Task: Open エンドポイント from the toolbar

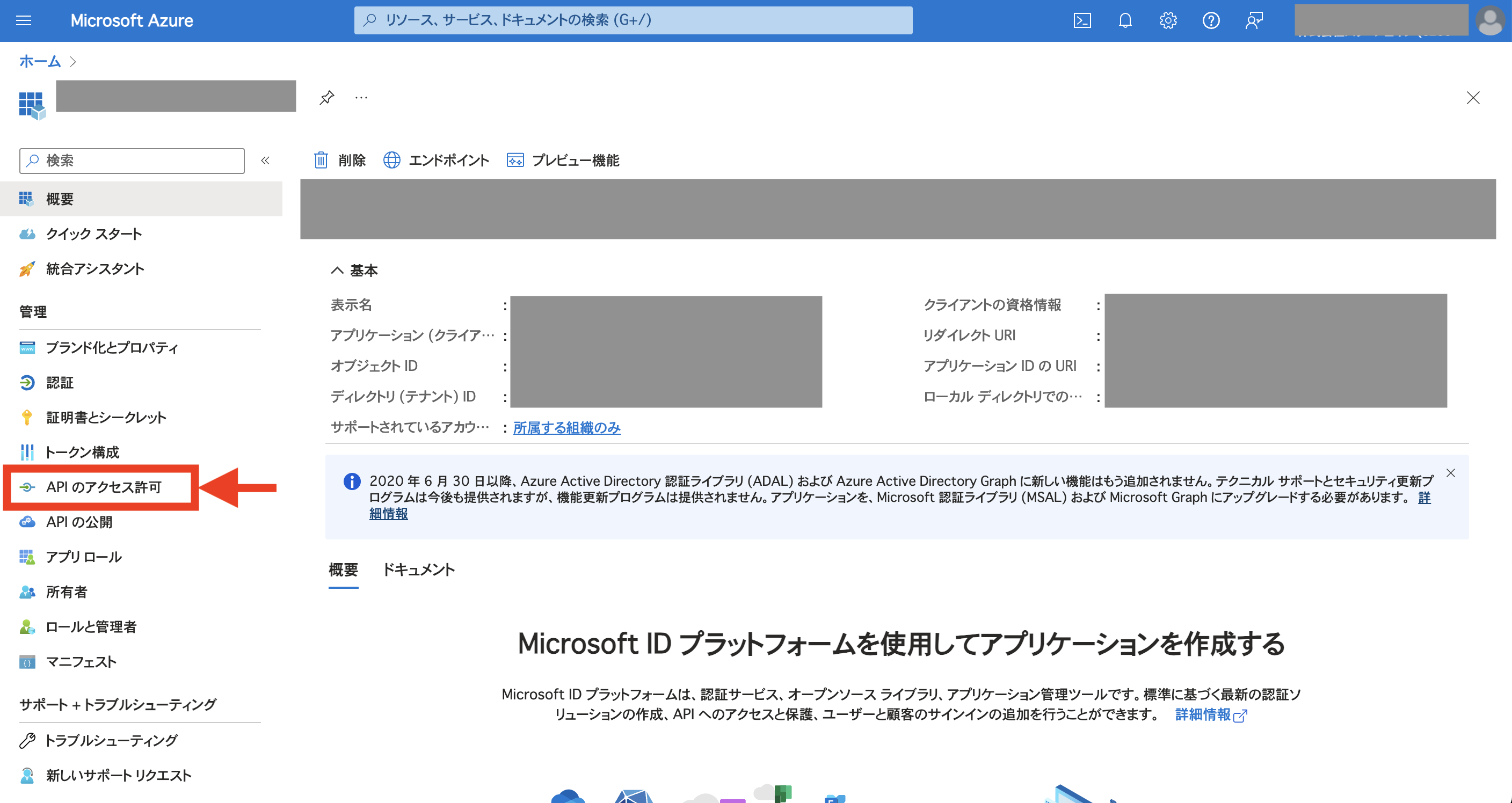Action: pos(436,160)
